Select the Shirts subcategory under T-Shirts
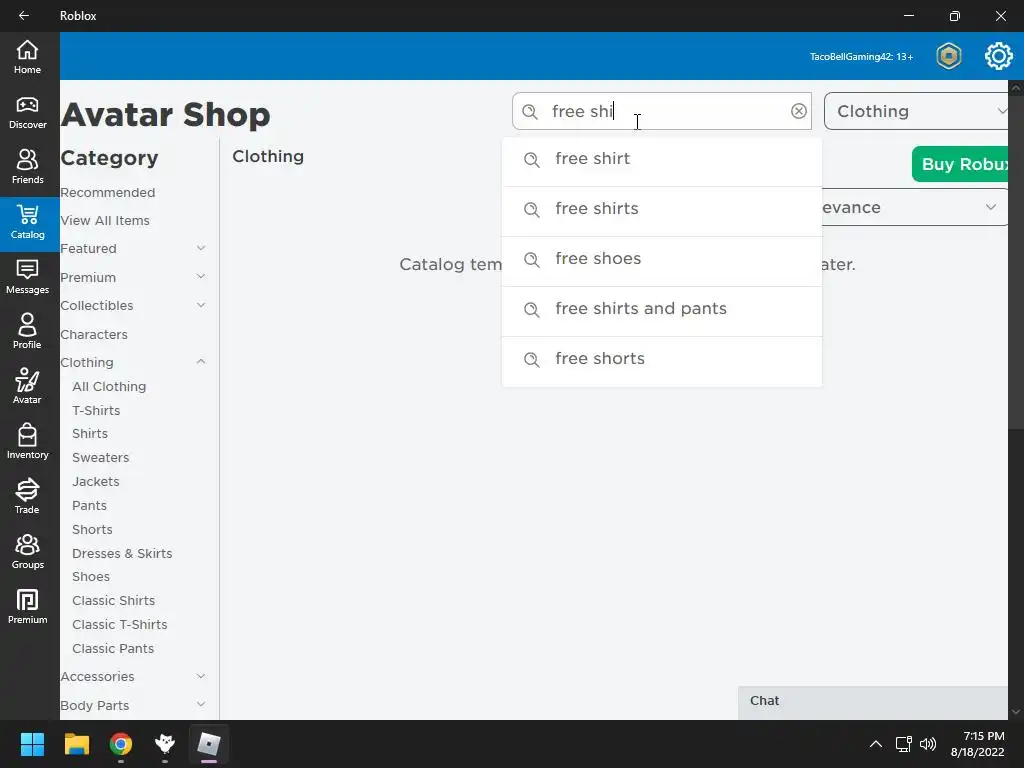Image resolution: width=1024 pixels, height=768 pixels. (x=90, y=434)
